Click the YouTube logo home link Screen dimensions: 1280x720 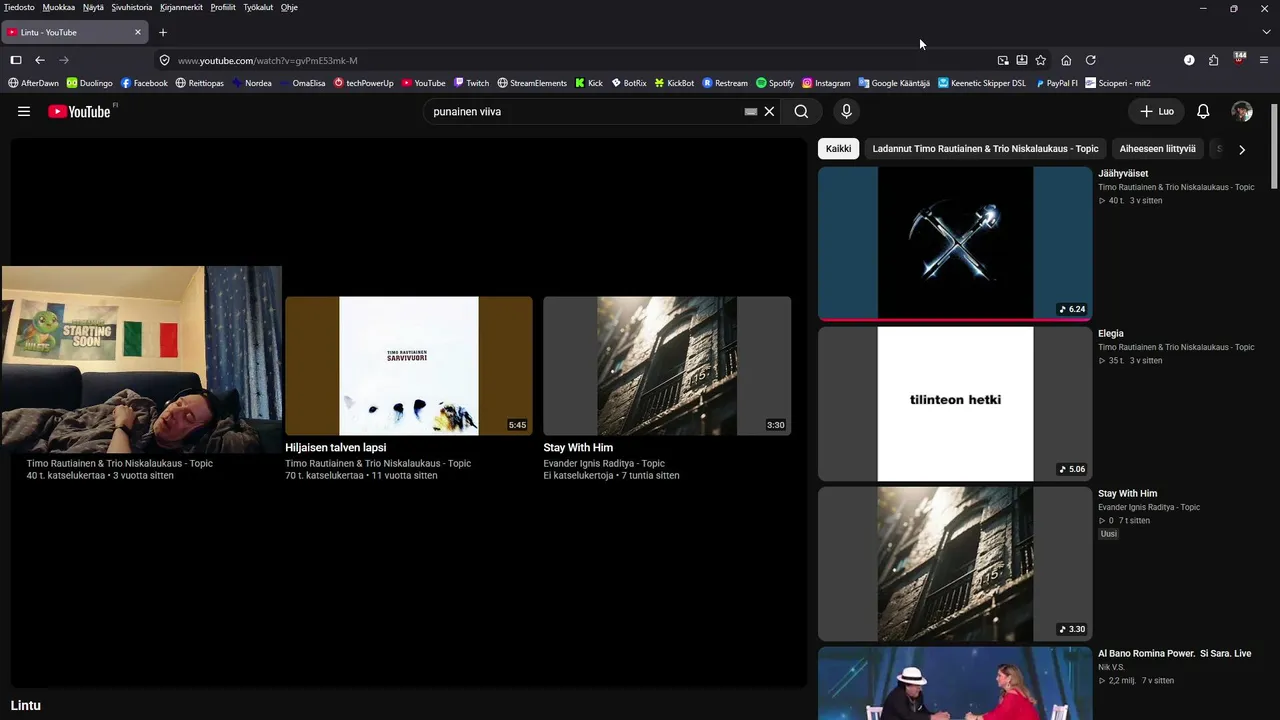click(x=79, y=112)
